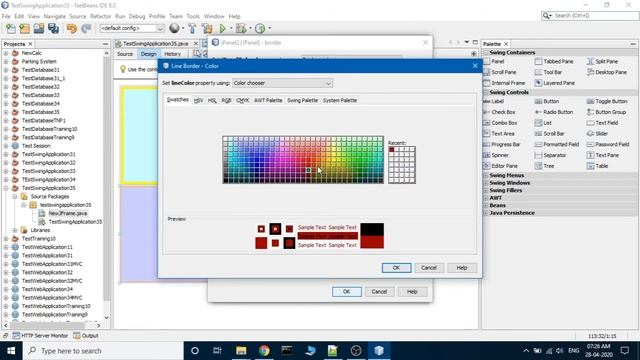
Task: Click the Redo toolbar icon
Action: (86, 28)
